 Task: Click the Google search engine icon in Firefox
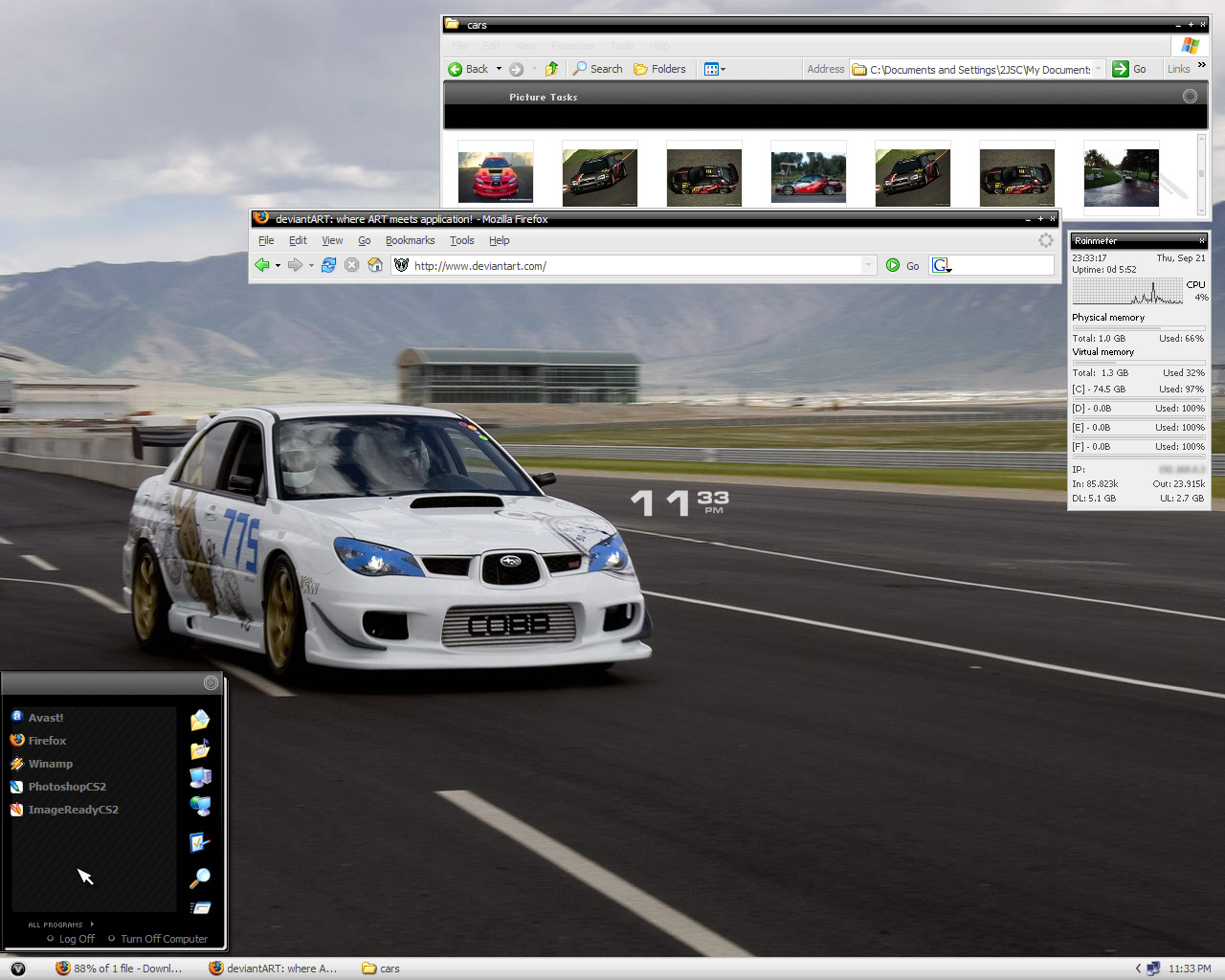pyautogui.click(x=940, y=265)
